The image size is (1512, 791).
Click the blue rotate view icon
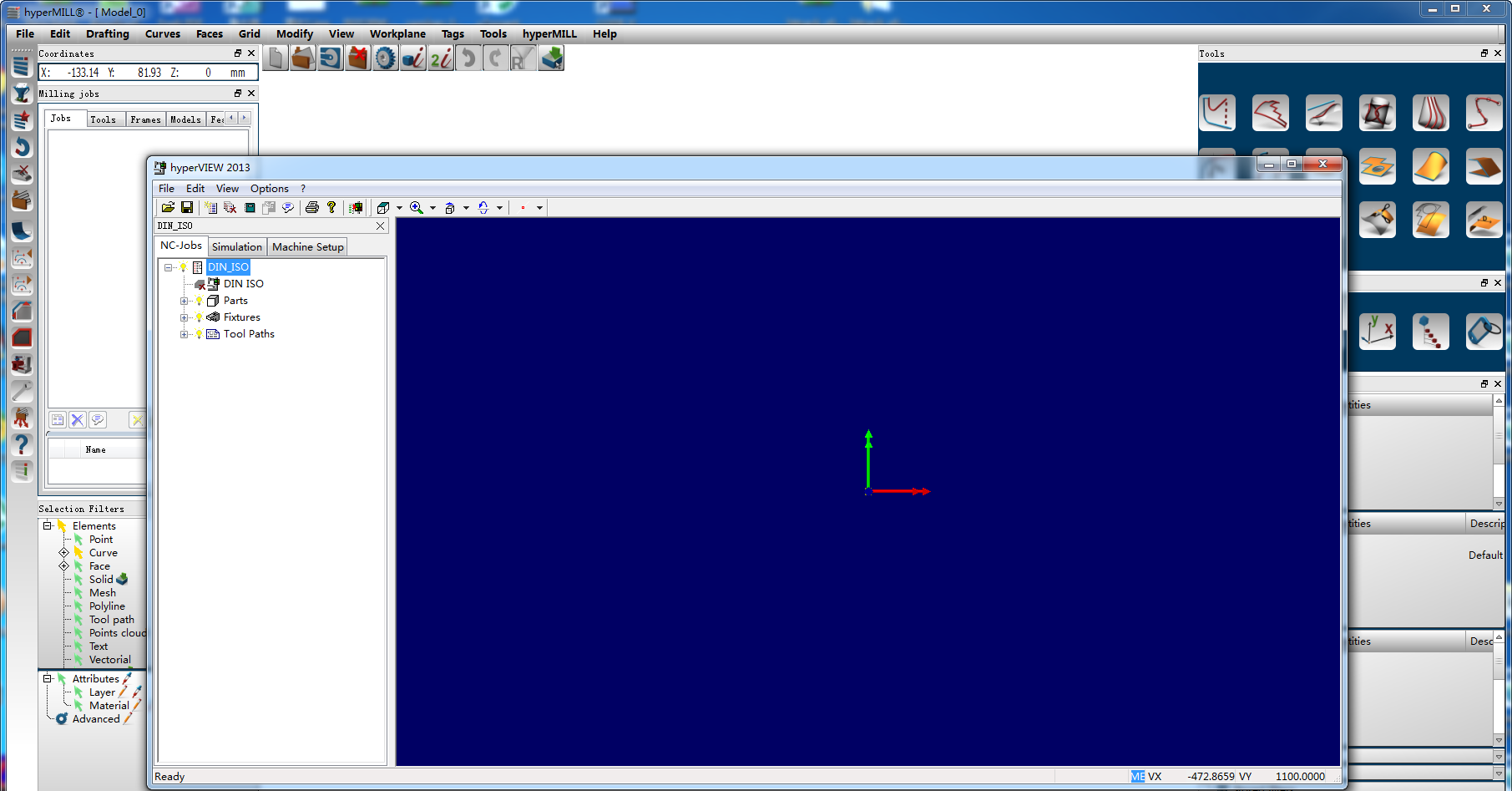[x=483, y=207]
